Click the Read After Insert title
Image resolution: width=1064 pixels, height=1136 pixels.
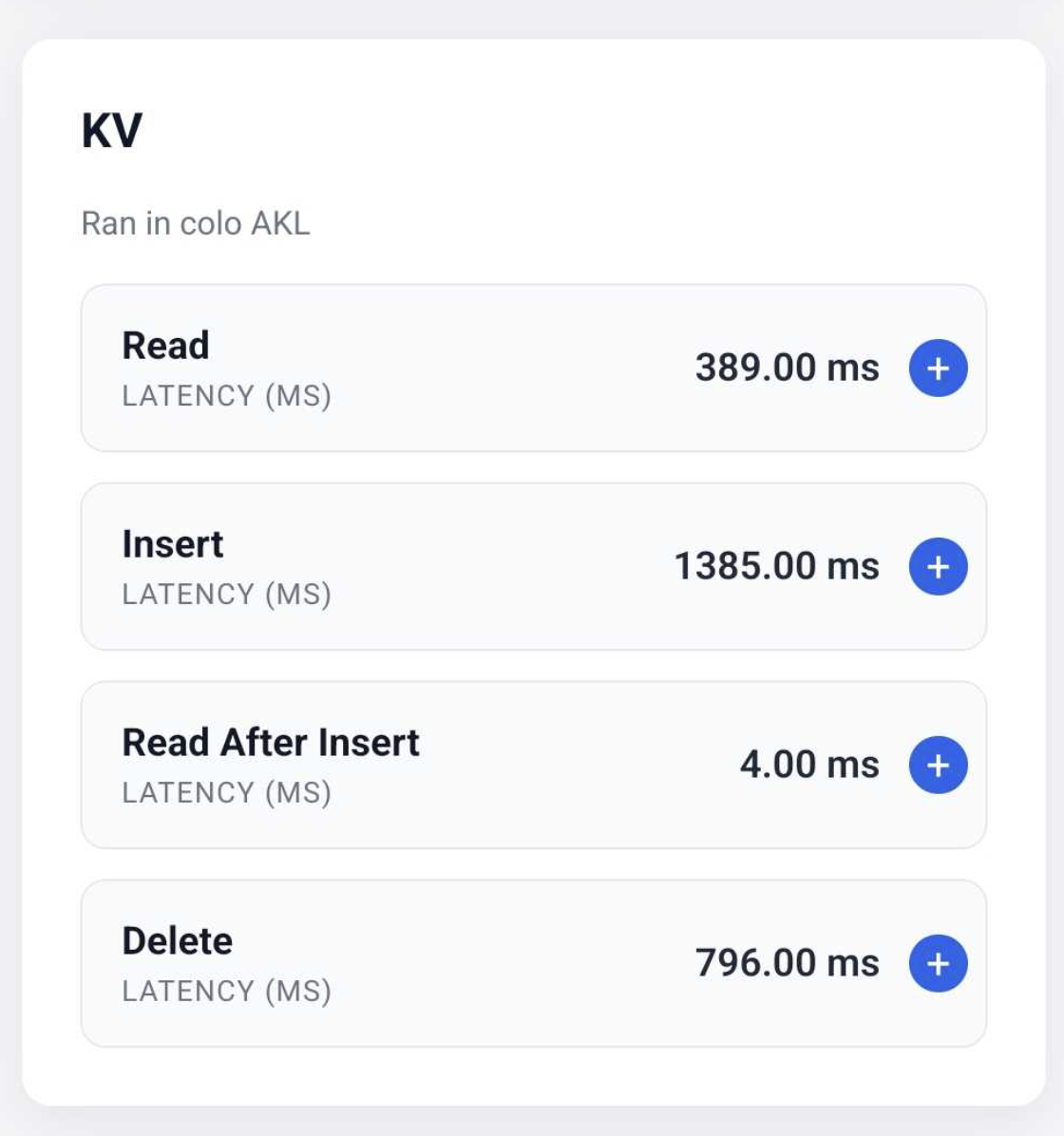click(x=271, y=743)
